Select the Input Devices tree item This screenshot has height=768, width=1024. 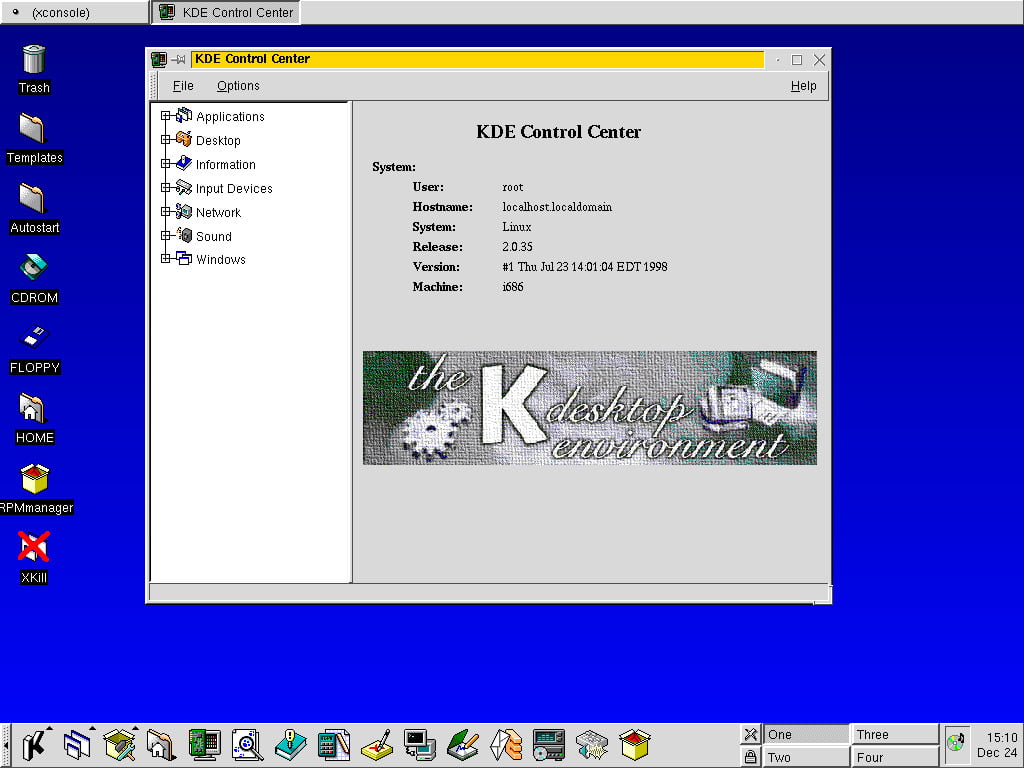pos(234,189)
